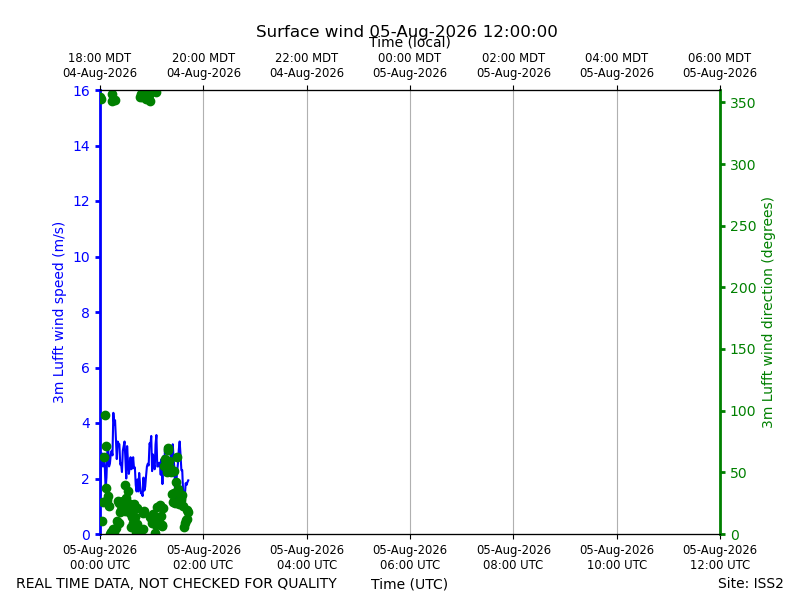This screenshot has width=800, height=600.
Task: Click the REAL TIME DATA quality notice
Action: click(177, 583)
